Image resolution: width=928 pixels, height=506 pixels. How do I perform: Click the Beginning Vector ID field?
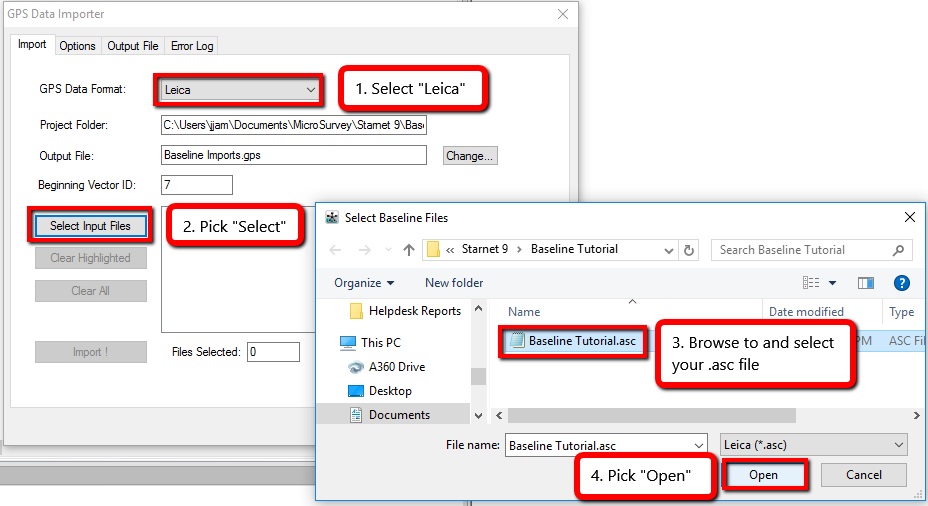coord(196,185)
